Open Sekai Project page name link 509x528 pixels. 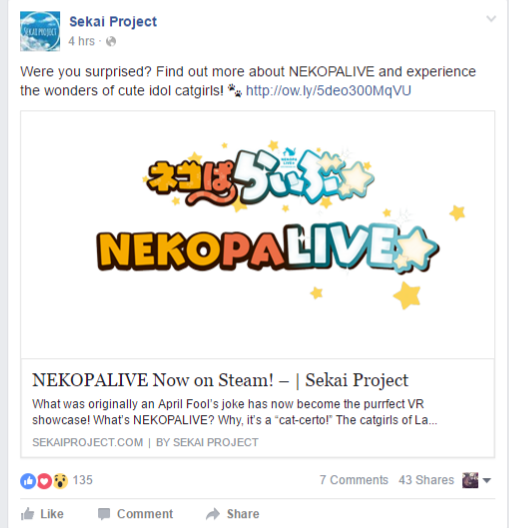[x=113, y=22]
